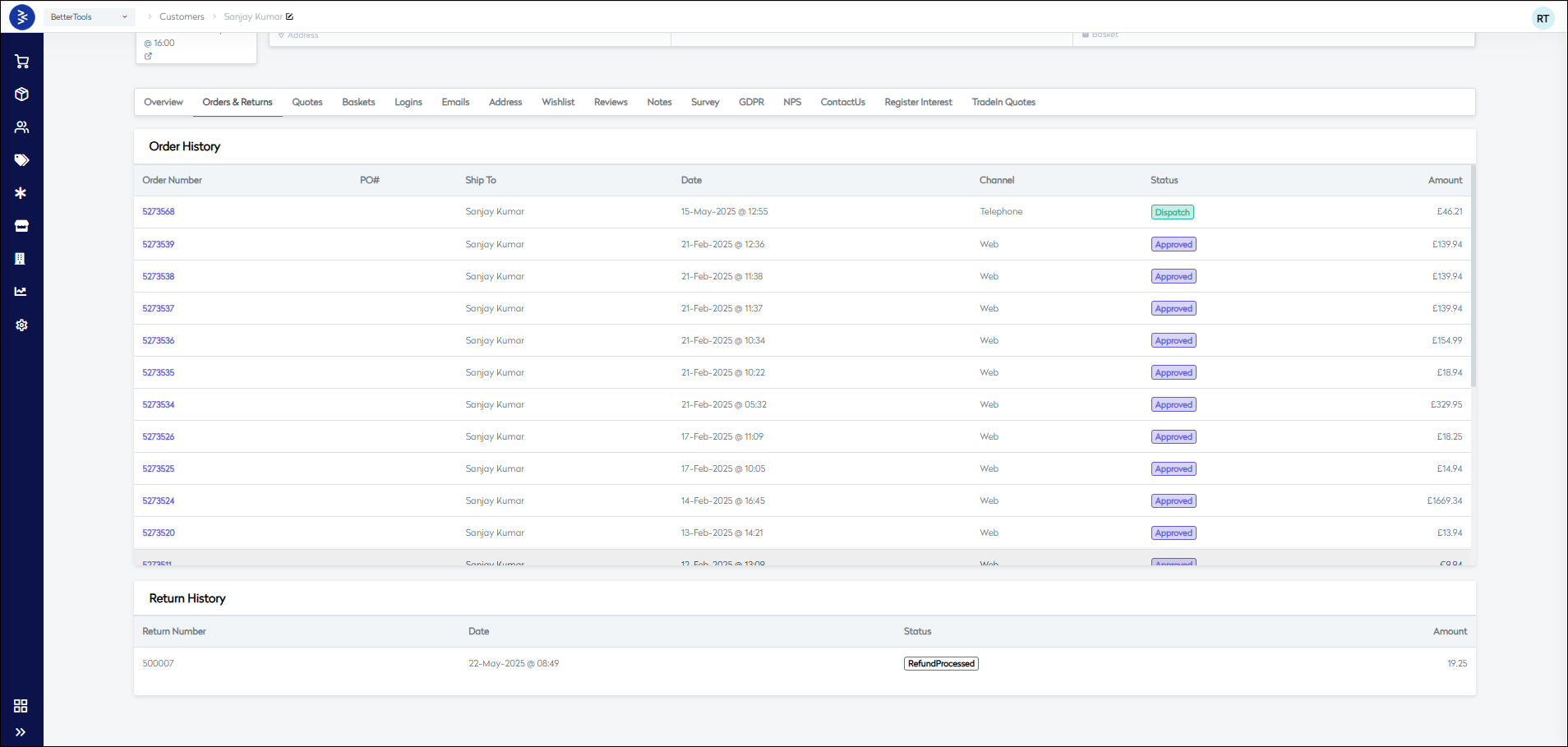Viewport: 1568px width, 747px height.
Task: Open the shopping cart sidebar icon
Action: (x=21, y=62)
